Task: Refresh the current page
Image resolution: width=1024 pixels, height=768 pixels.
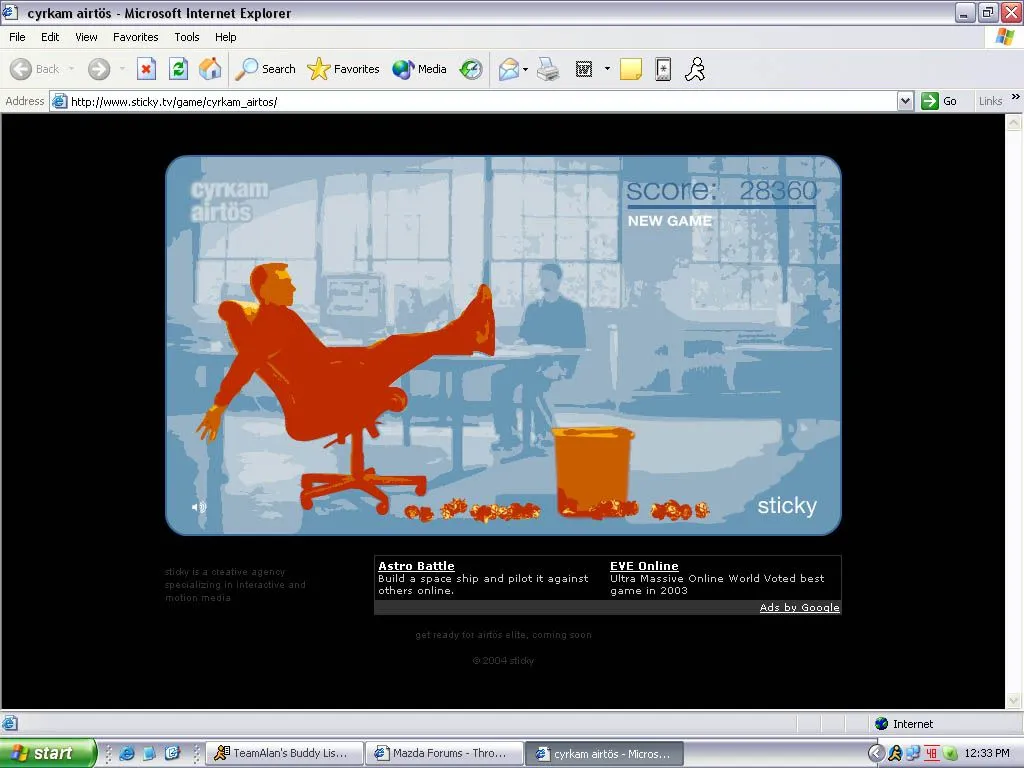Action: pos(179,68)
